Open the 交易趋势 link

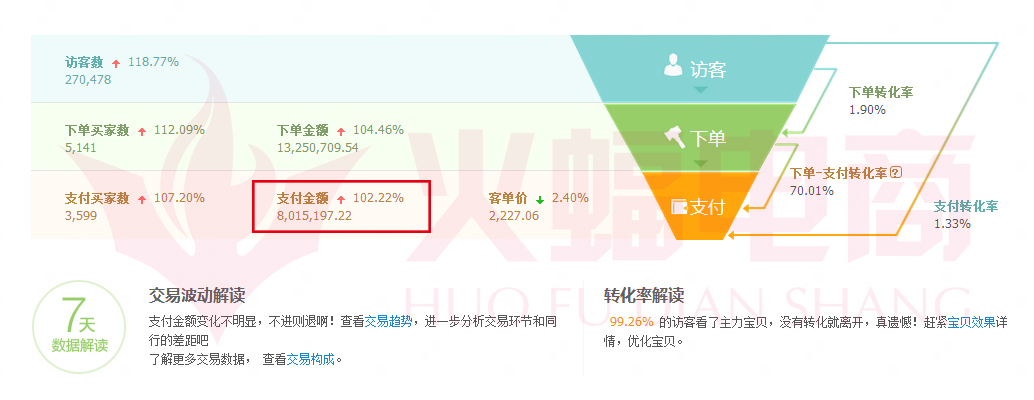388,322
